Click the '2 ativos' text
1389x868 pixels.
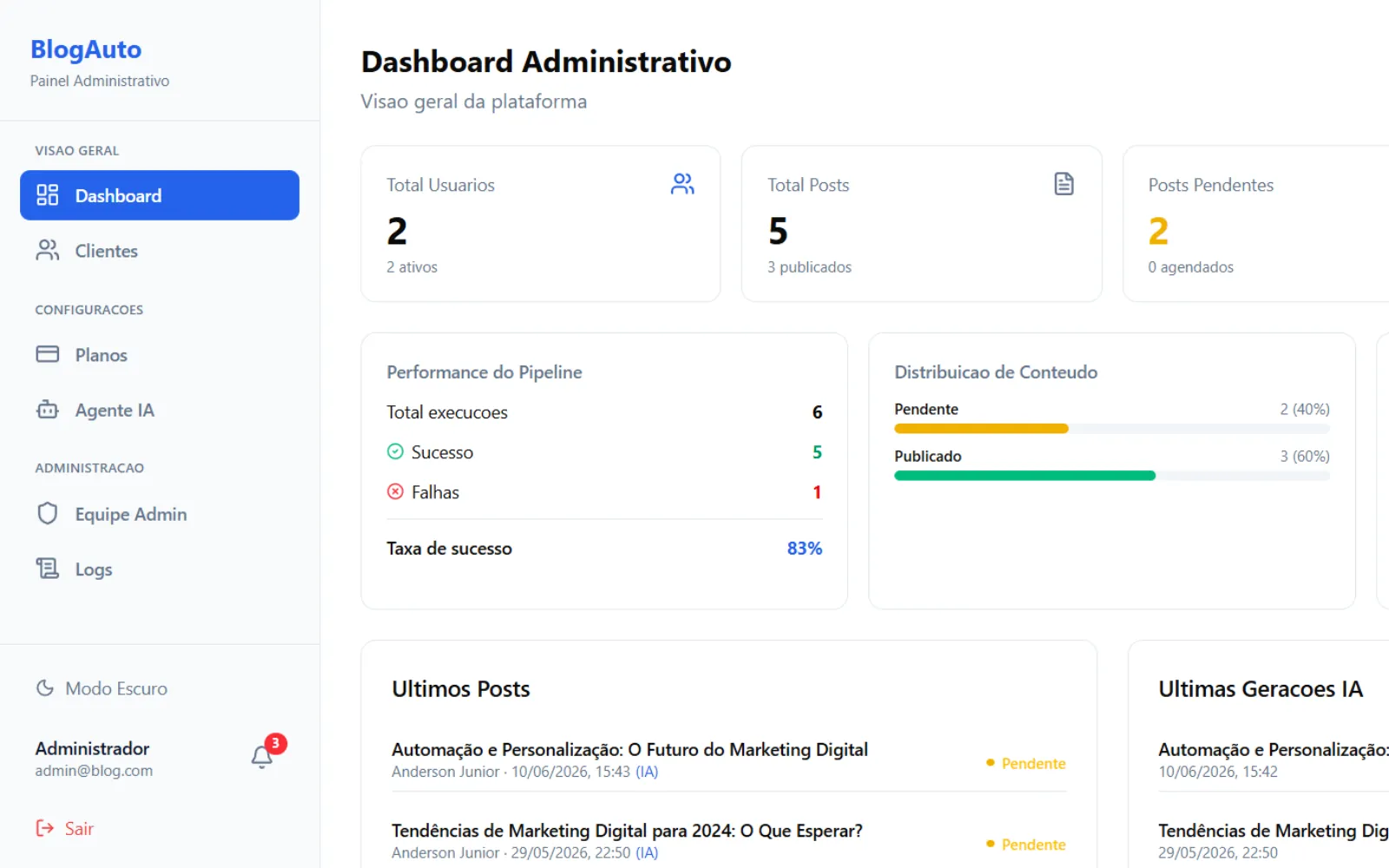point(411,267)
